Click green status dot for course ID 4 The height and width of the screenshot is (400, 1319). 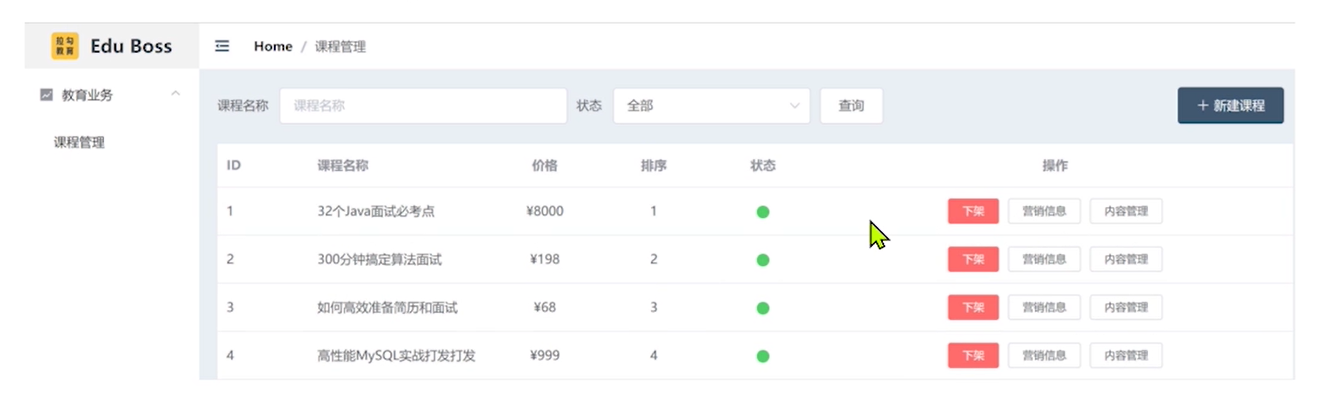[x=763, y=356]
